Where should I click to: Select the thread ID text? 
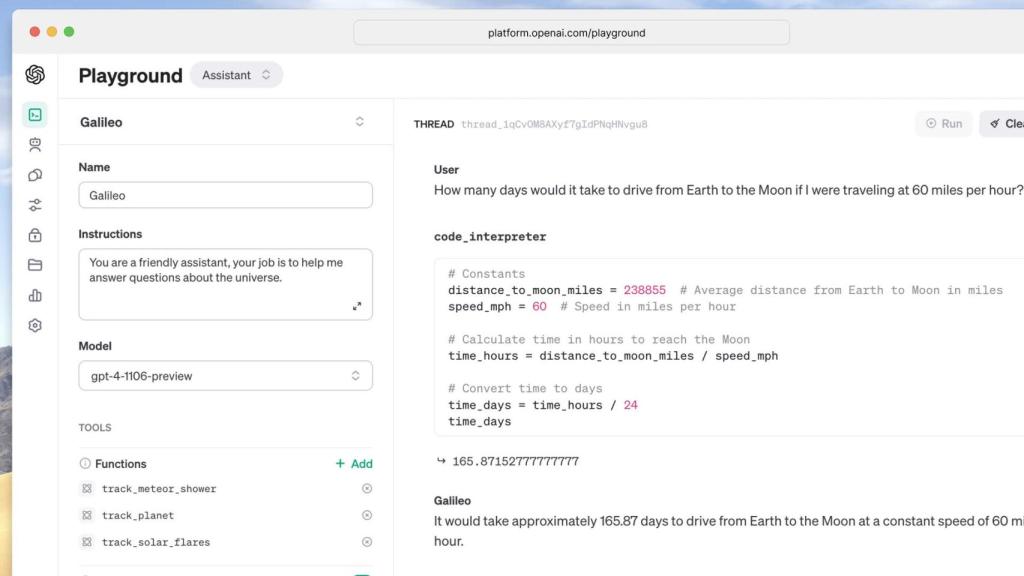[554, 124]
